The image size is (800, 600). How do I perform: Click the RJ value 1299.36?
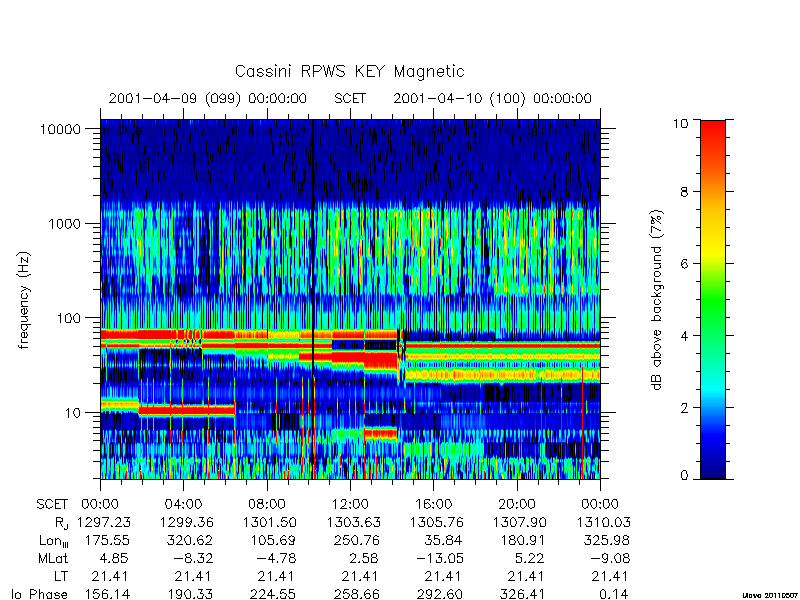pos(187,522)
